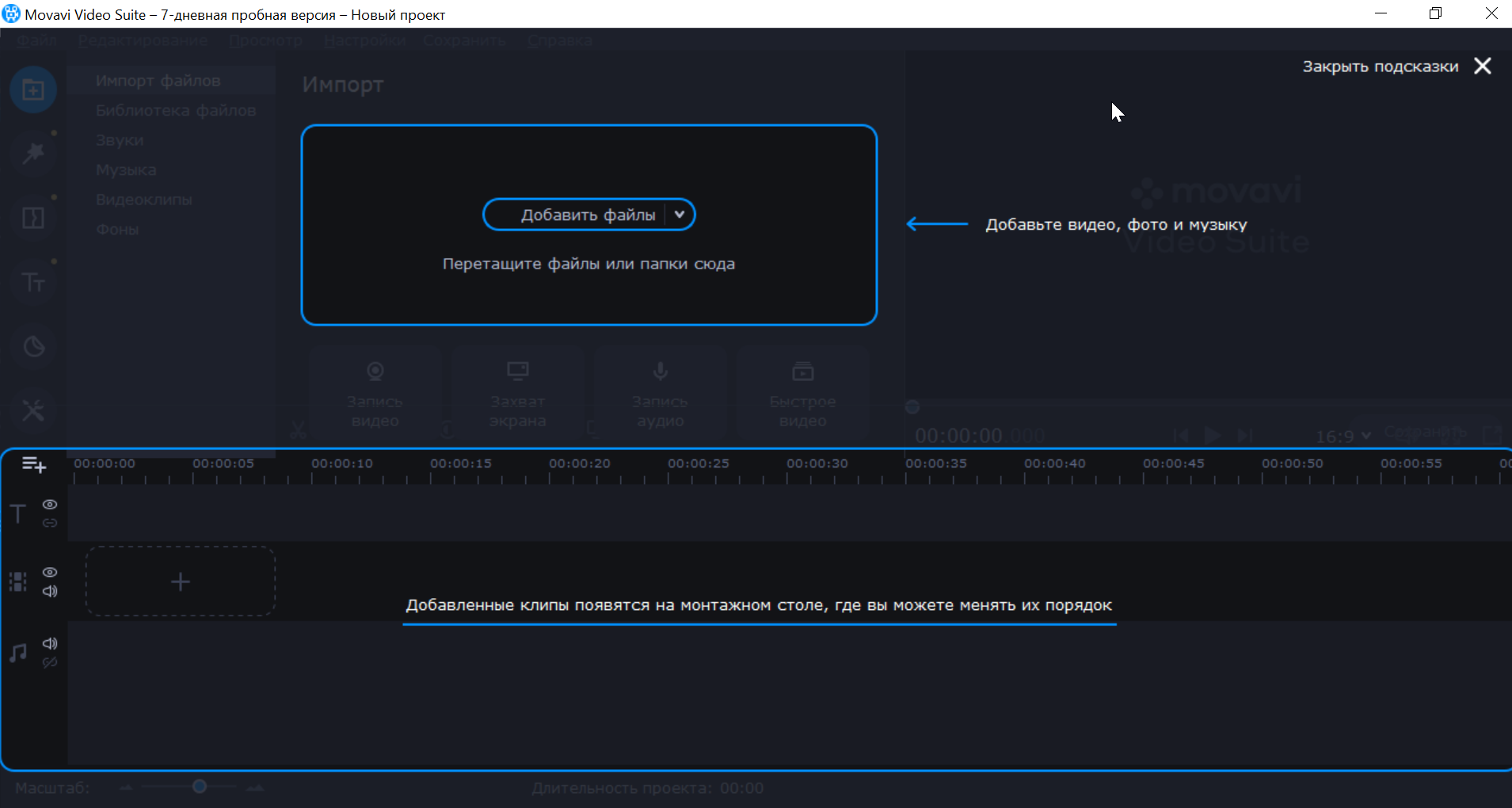Skip to the previous frame in preview
The height and width of the screenshot is (808, 1512).
(x=1180, y=435)
